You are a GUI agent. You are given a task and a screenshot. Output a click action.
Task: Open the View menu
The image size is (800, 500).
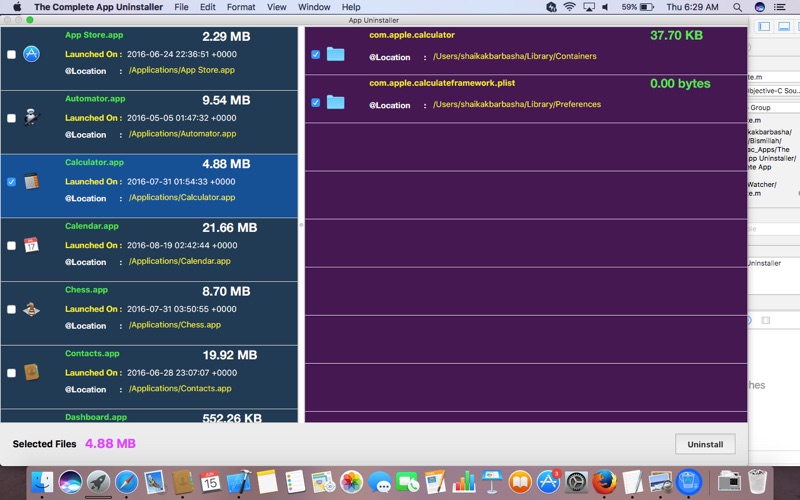coord(277,7)
